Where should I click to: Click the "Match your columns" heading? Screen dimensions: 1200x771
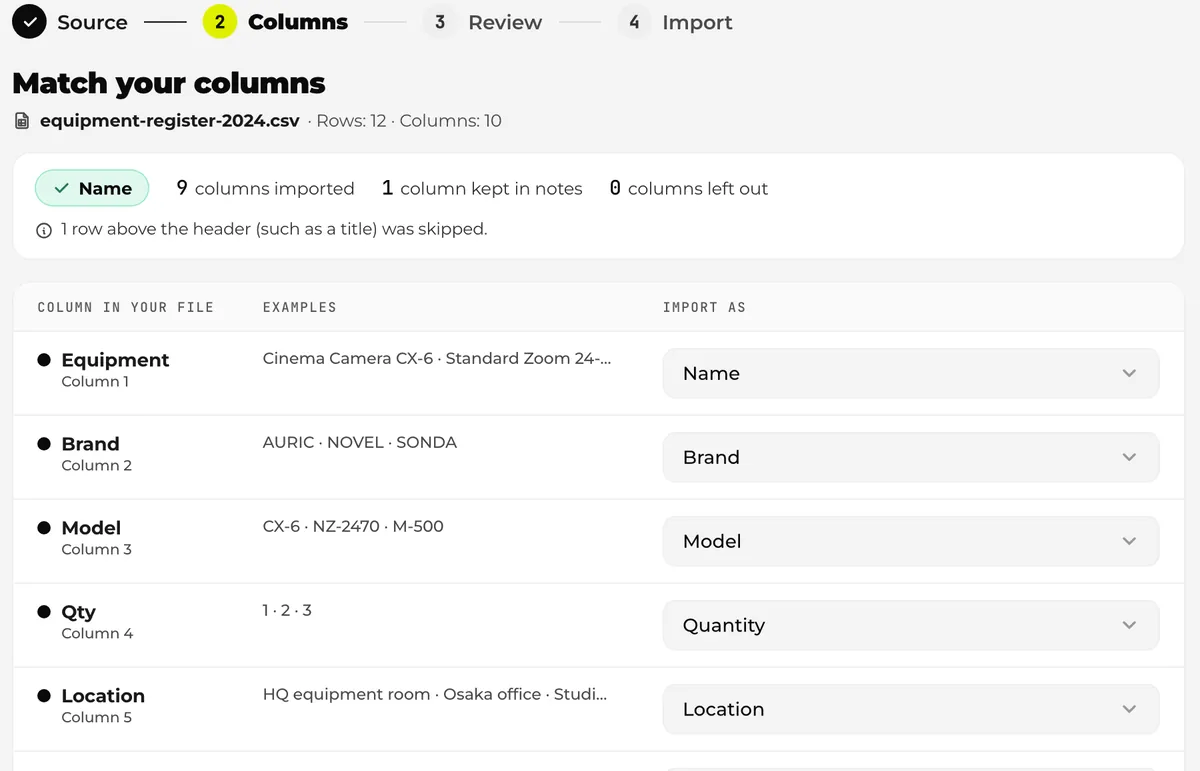[169, 83]
